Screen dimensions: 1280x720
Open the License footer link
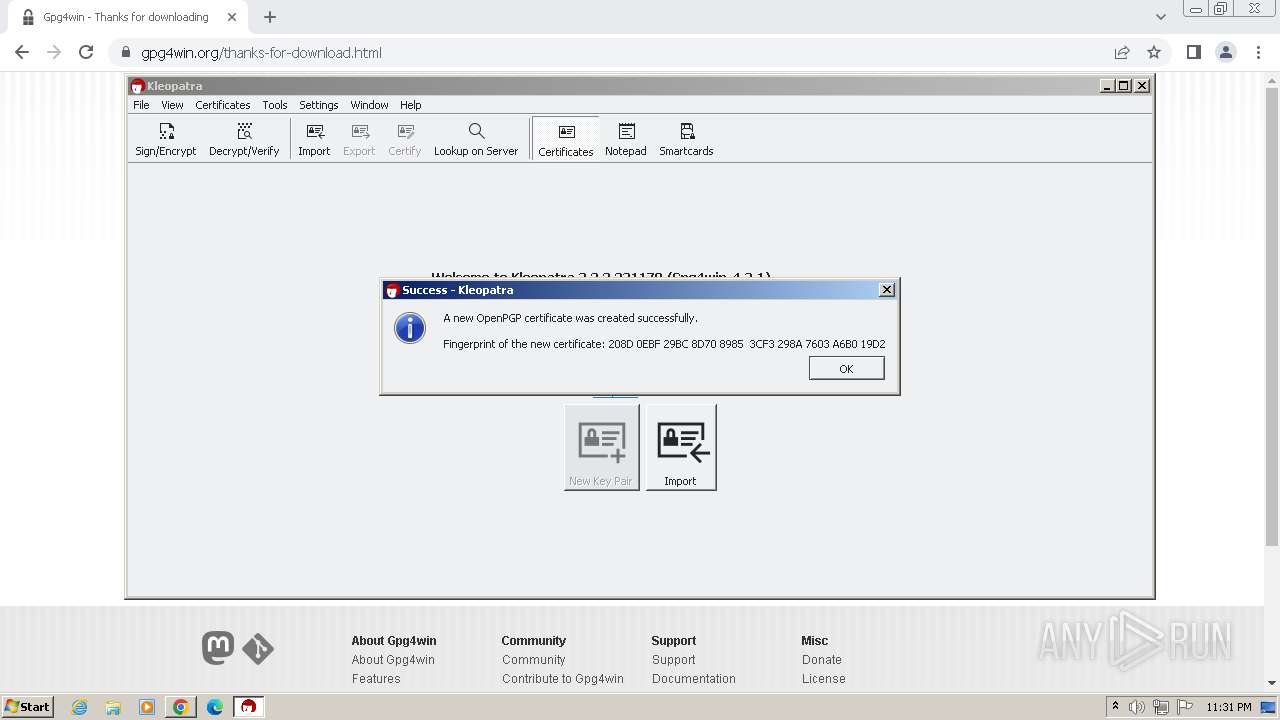pyautogui.click(x=824, y=679)
